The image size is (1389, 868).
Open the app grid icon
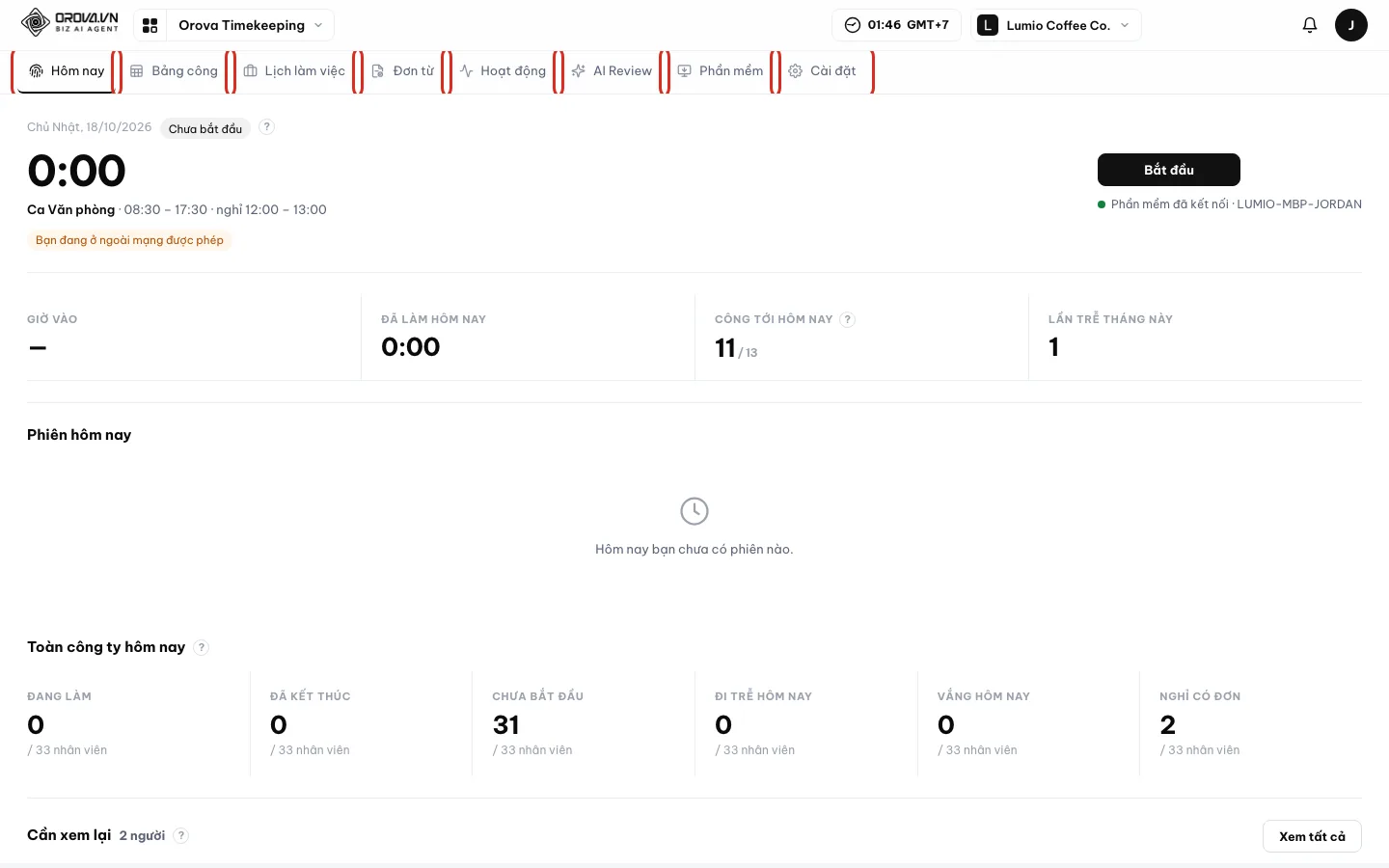click(150, 25)
